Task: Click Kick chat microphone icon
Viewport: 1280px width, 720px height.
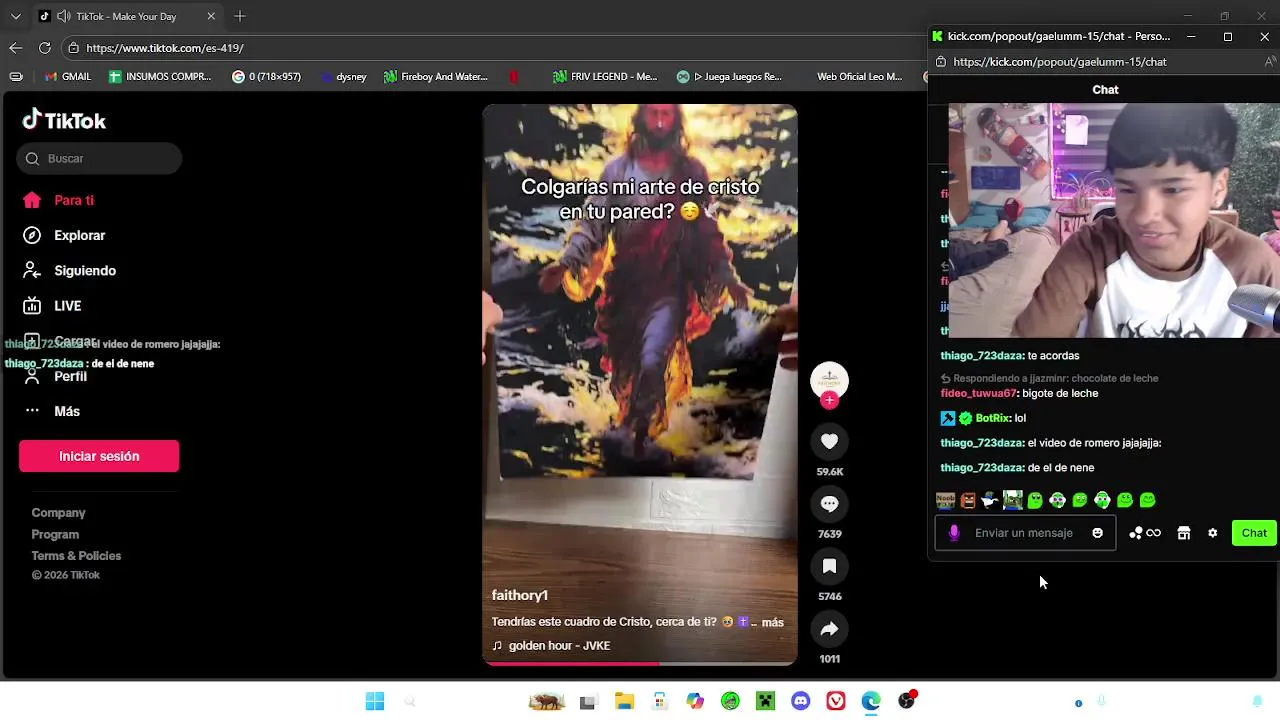Action: [954, 533]
